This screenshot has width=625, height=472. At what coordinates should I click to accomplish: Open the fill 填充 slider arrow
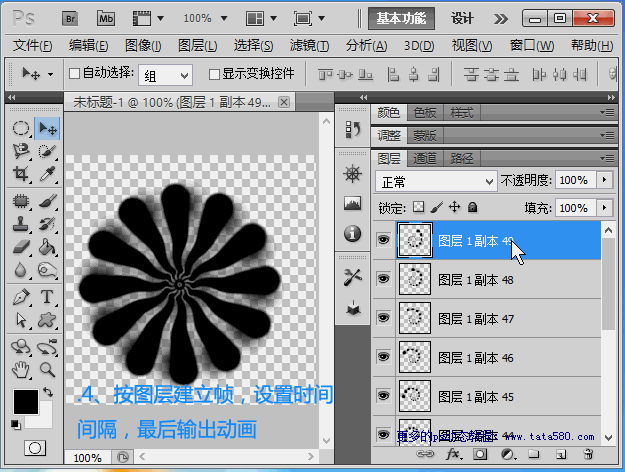pos(604,208)
